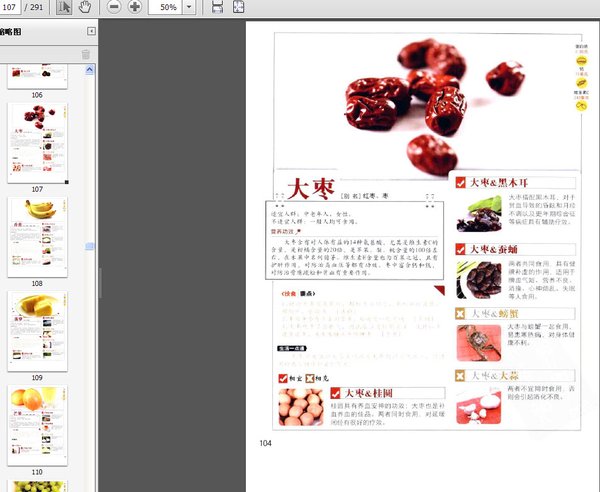Click the page number field showing 107

10,7
